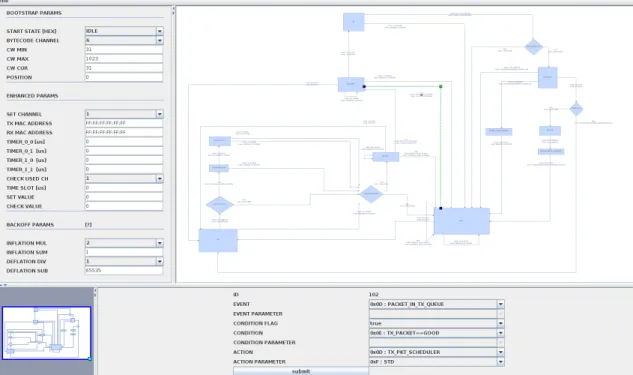The width and height of the screenshot is (633, 375).
Task: Click the TIMER_1_1 input field
Action: (x=124, y=169)
